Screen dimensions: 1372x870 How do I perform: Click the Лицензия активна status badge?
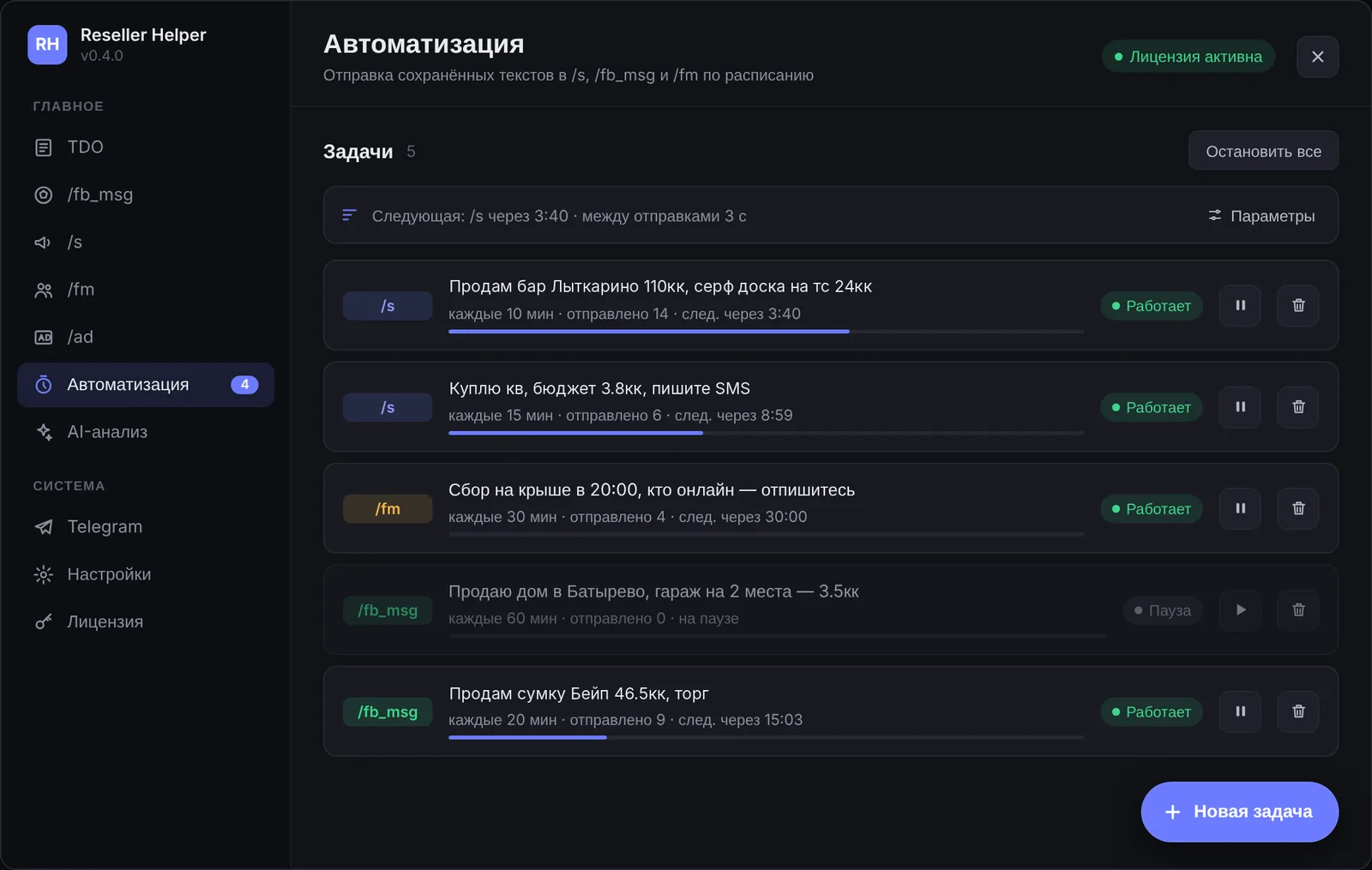pos(1188,57)
